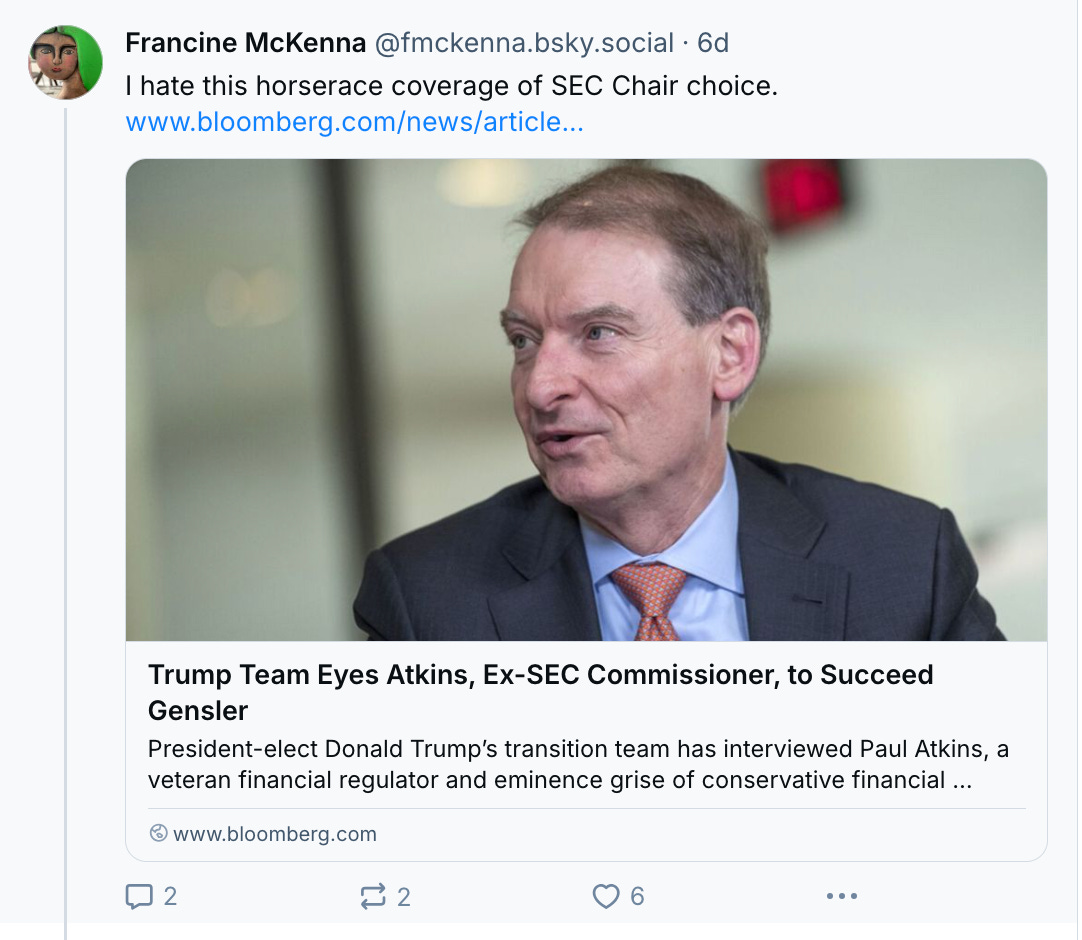
Task: Click the article description about Paul Atkins
Action: coord(560,764)
